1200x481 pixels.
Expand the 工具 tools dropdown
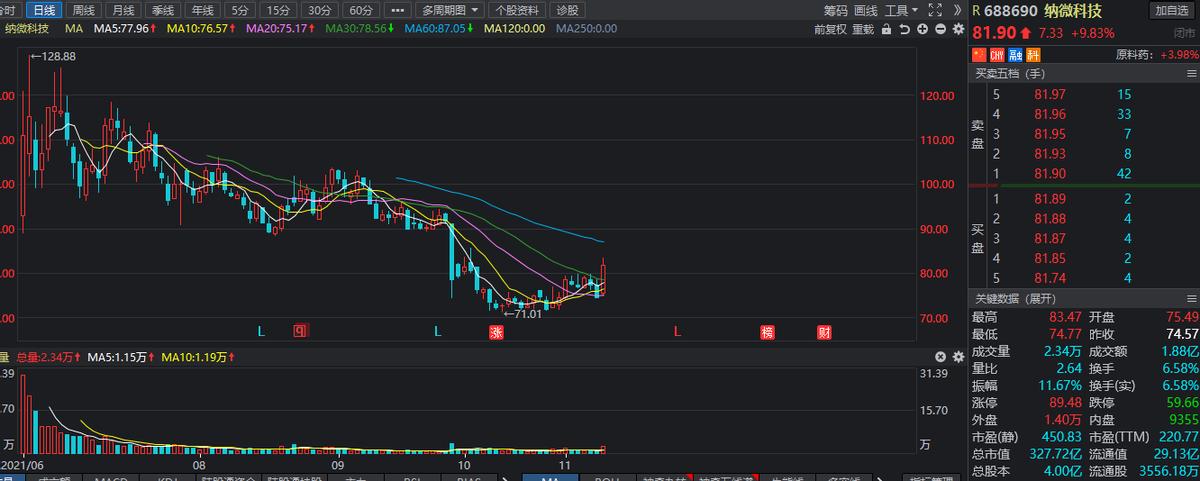click(x=902, y=10)
